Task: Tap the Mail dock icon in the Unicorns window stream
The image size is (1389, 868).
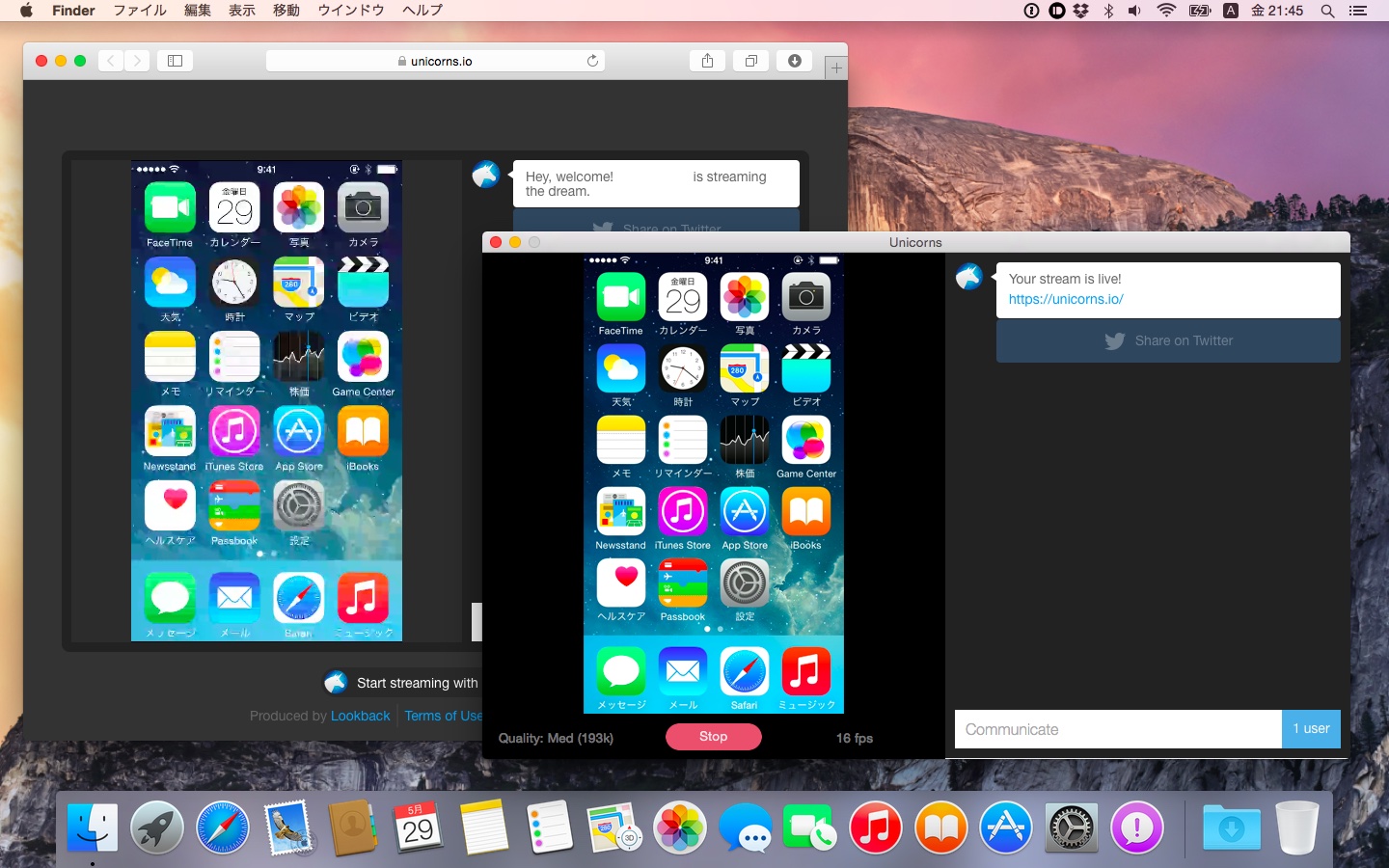Action: (683, 672)
